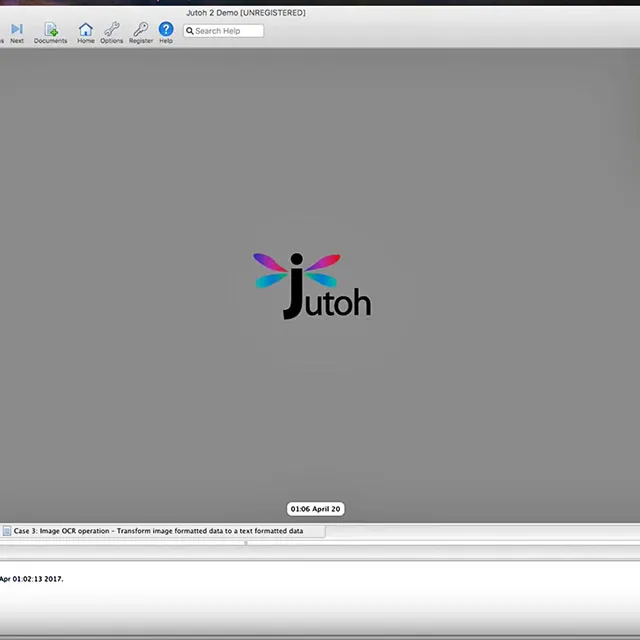Click the magnifier icon in Search Help
The image size is (640, 640).
190,31
